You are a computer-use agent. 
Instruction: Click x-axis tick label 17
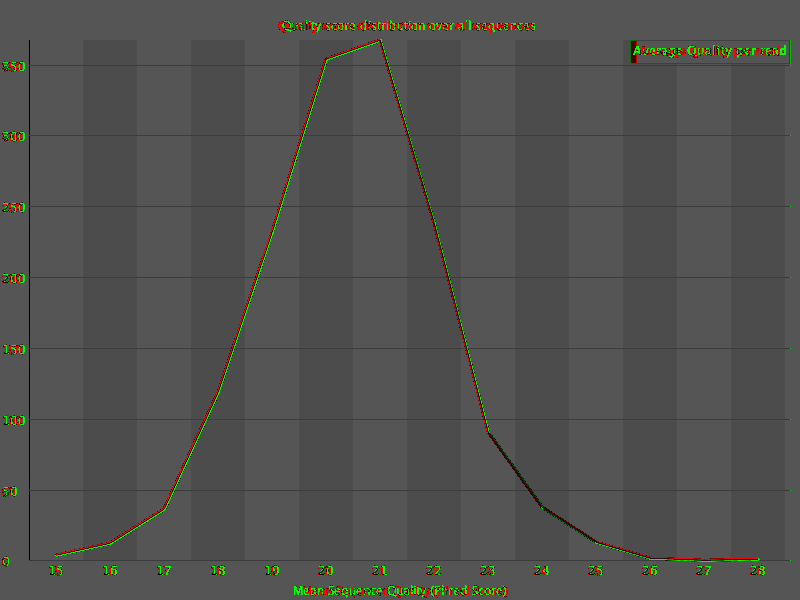(x=164, y=570)
